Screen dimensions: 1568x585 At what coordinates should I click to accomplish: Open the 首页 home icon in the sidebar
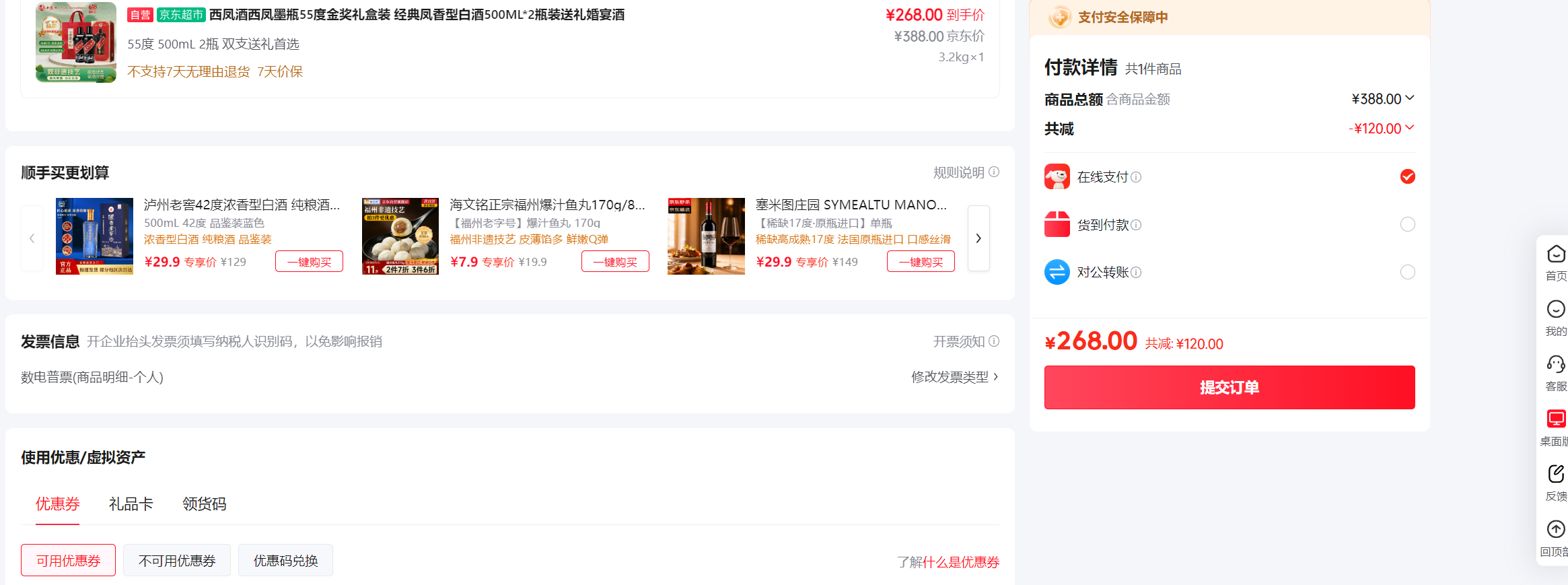1556,254
